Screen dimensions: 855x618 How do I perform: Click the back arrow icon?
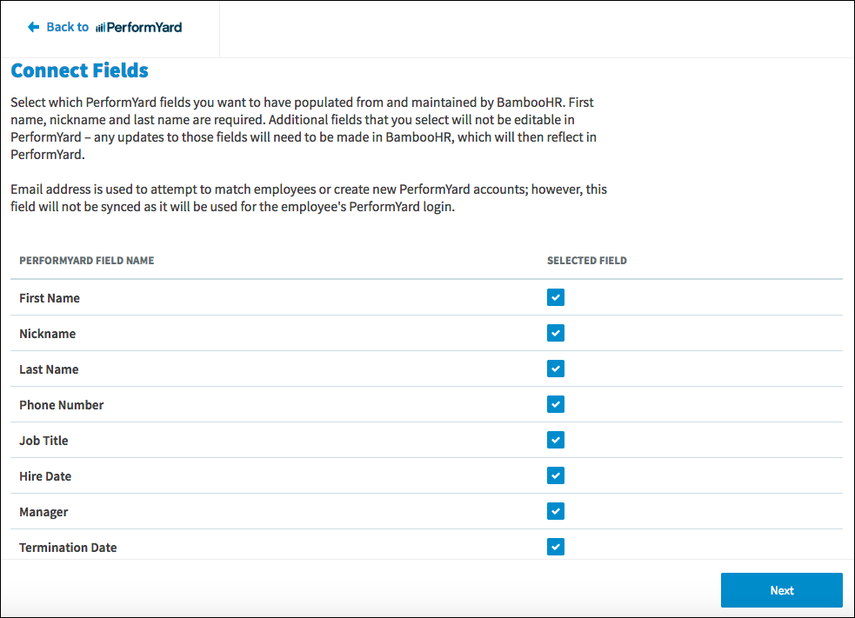coord(33,27)
